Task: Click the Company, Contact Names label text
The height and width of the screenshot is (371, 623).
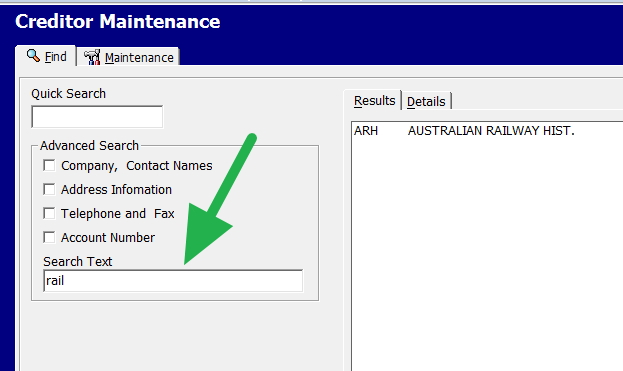Action: coord(137,166)
